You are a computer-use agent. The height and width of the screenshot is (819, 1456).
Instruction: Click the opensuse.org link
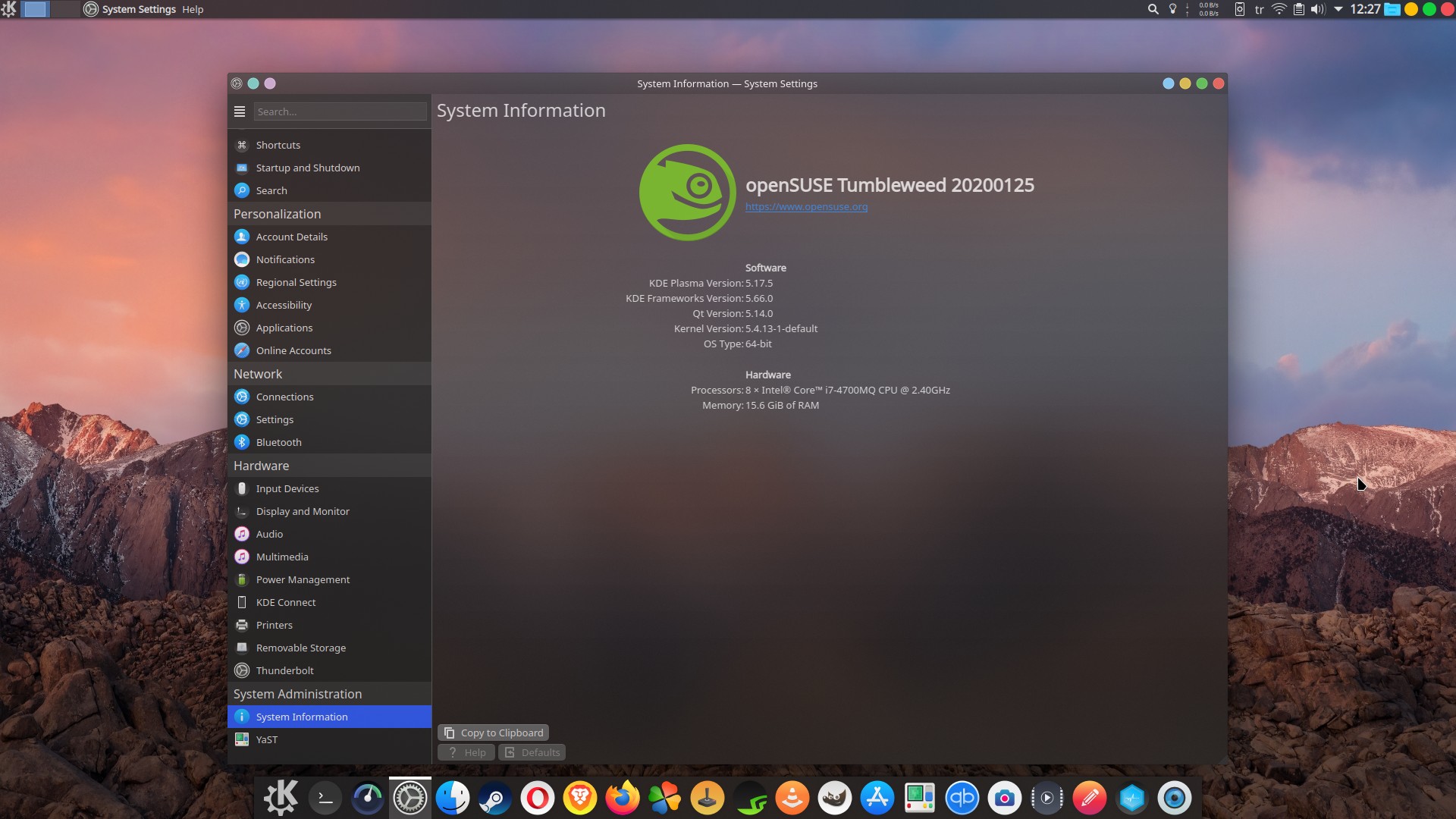pyautogui.click(x=806, y=206)
